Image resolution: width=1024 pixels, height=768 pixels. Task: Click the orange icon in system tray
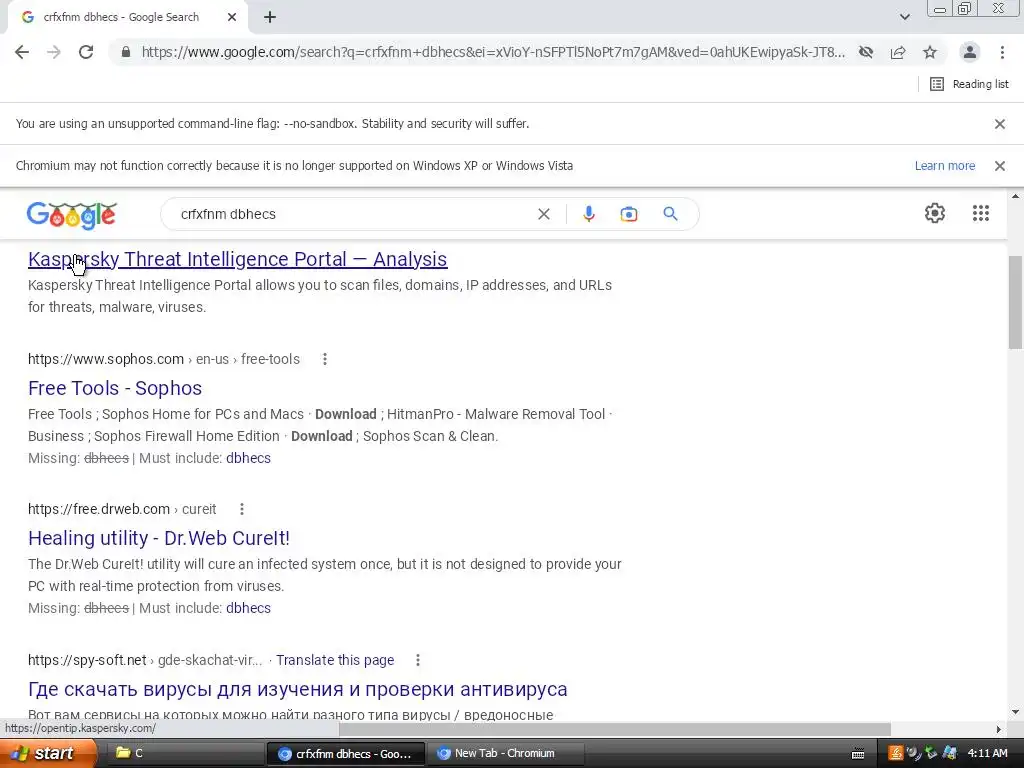click(895, 753)
